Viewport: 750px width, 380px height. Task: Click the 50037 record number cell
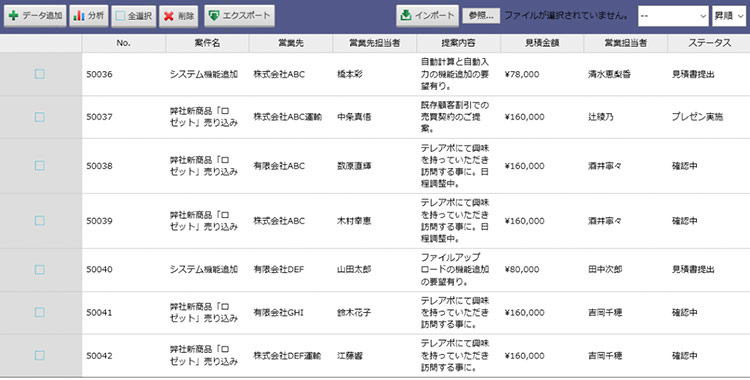click(x=99, y=117)
